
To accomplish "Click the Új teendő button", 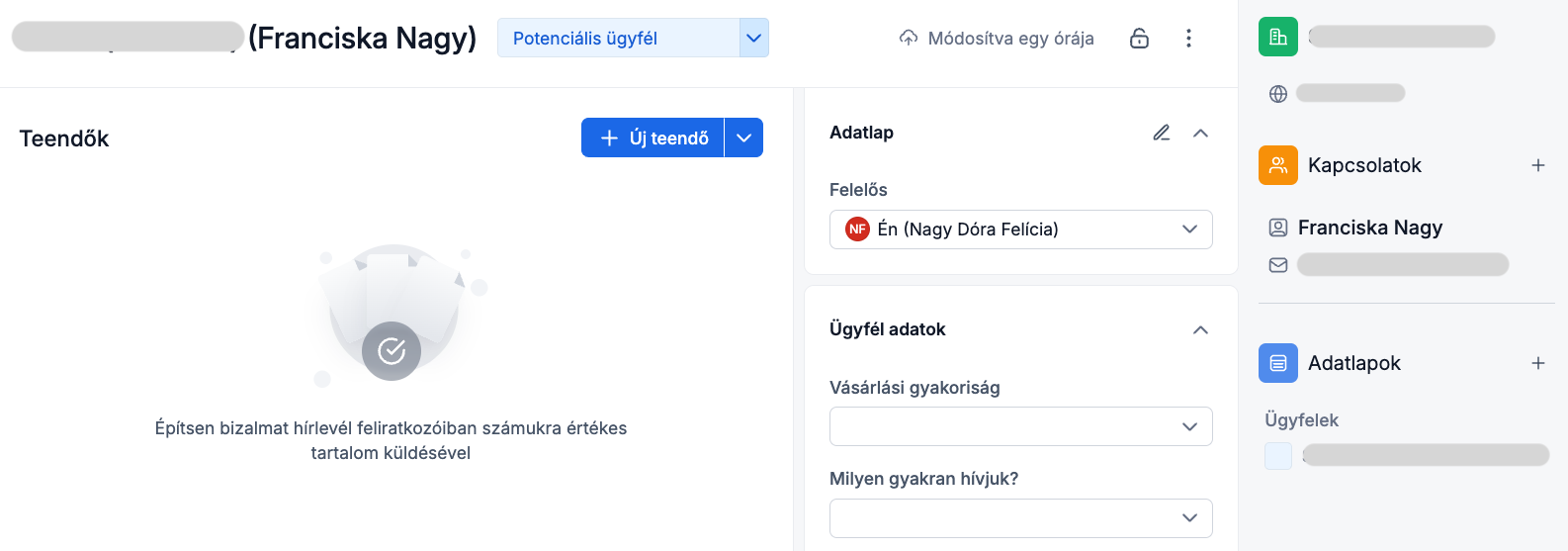I will (653, 138).
